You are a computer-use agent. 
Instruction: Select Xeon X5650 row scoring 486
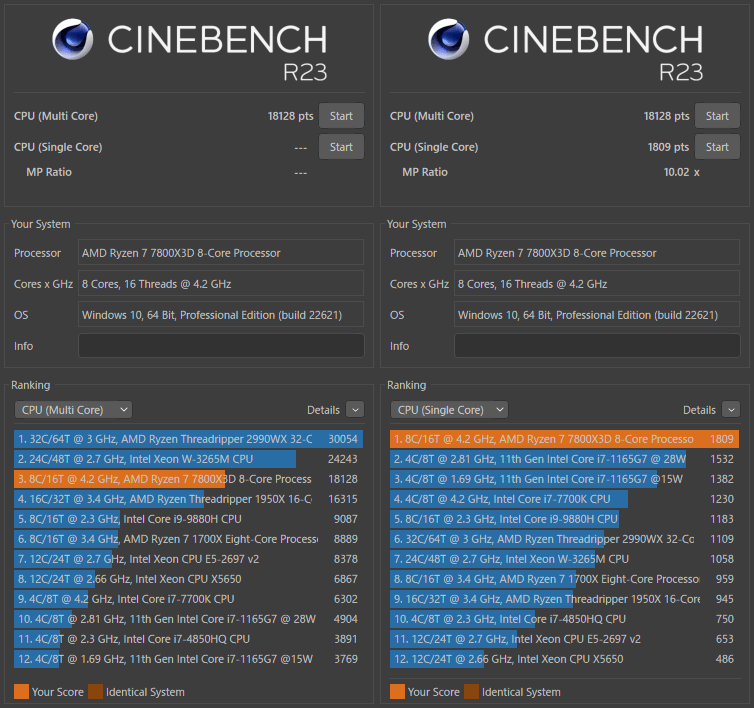pos(565,659)
